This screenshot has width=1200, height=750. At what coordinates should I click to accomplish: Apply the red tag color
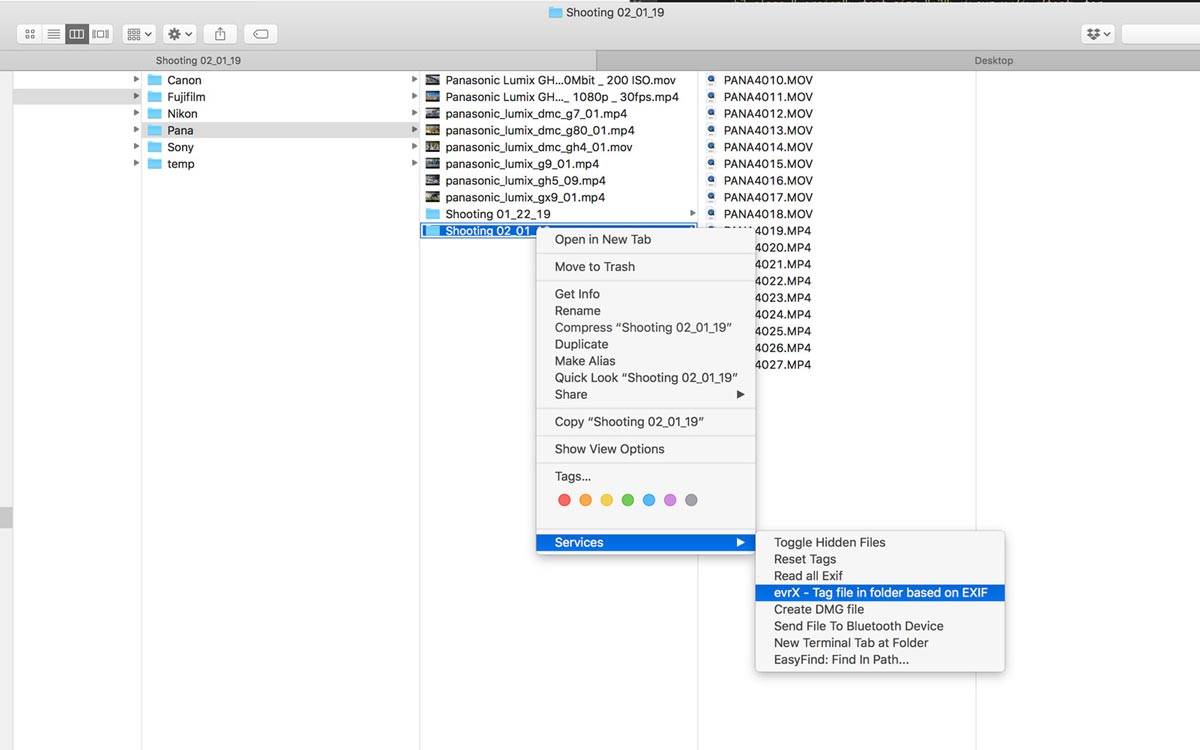tap(564, 500)
